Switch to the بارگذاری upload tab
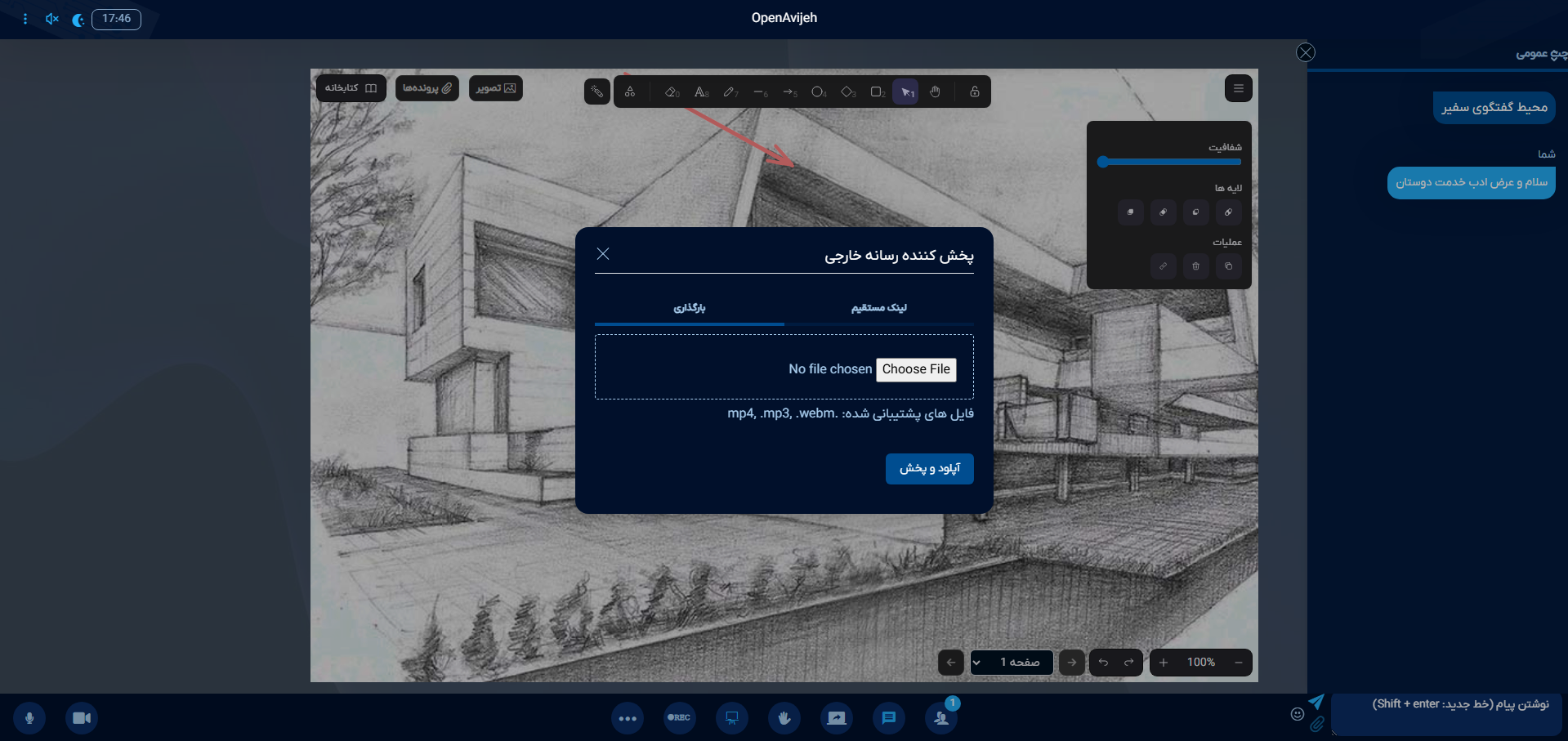1568x741 pixels. pyautogui.click(x=690, y=308)
